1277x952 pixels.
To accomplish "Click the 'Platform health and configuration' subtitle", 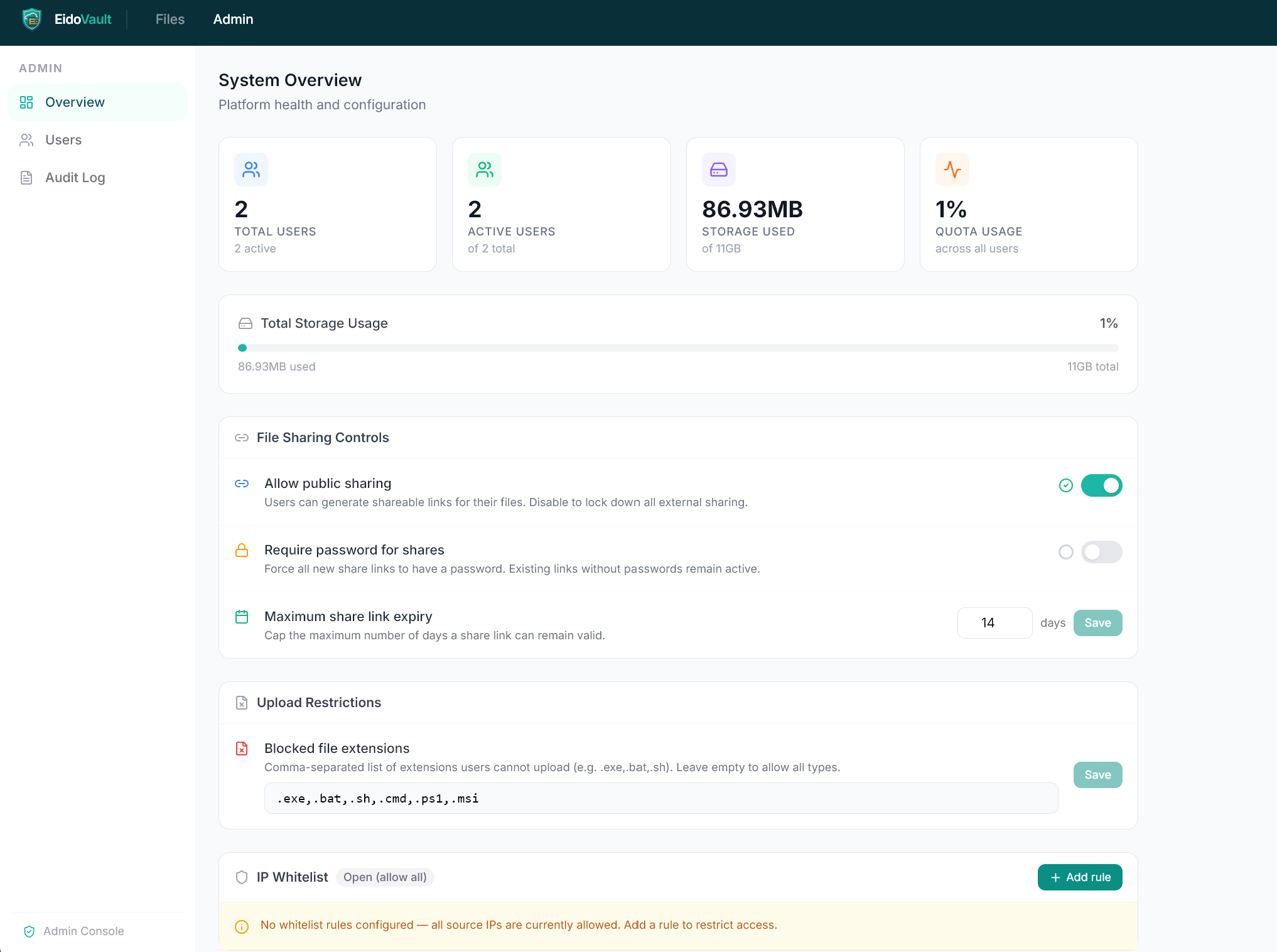I will pos(322,105).
